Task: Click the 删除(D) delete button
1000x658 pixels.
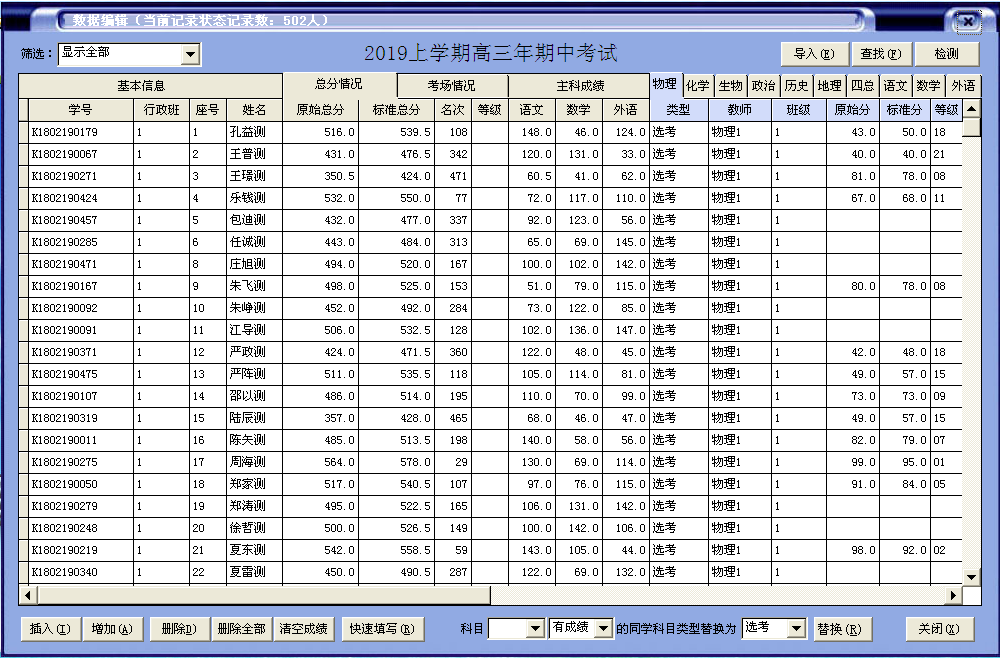Action: (179, 629)
